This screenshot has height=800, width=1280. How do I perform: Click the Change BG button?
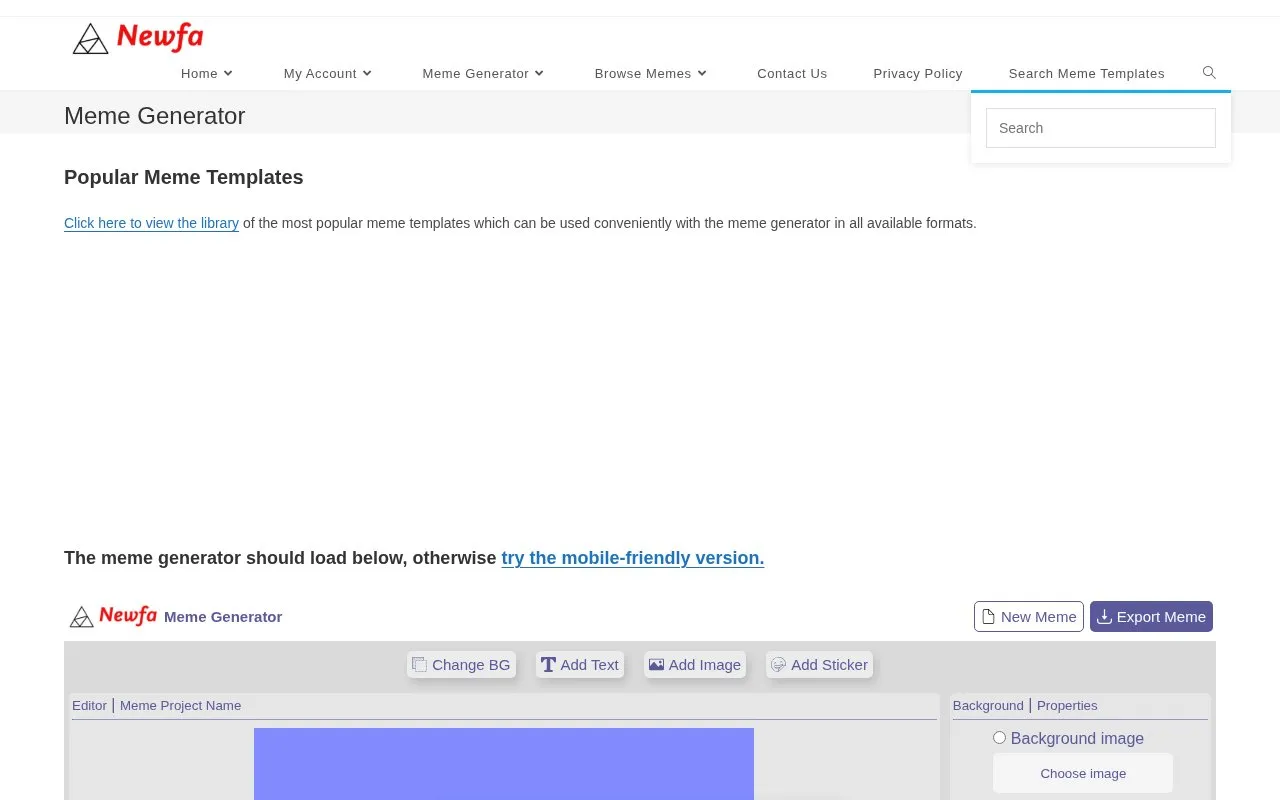(x=461, y=665)
